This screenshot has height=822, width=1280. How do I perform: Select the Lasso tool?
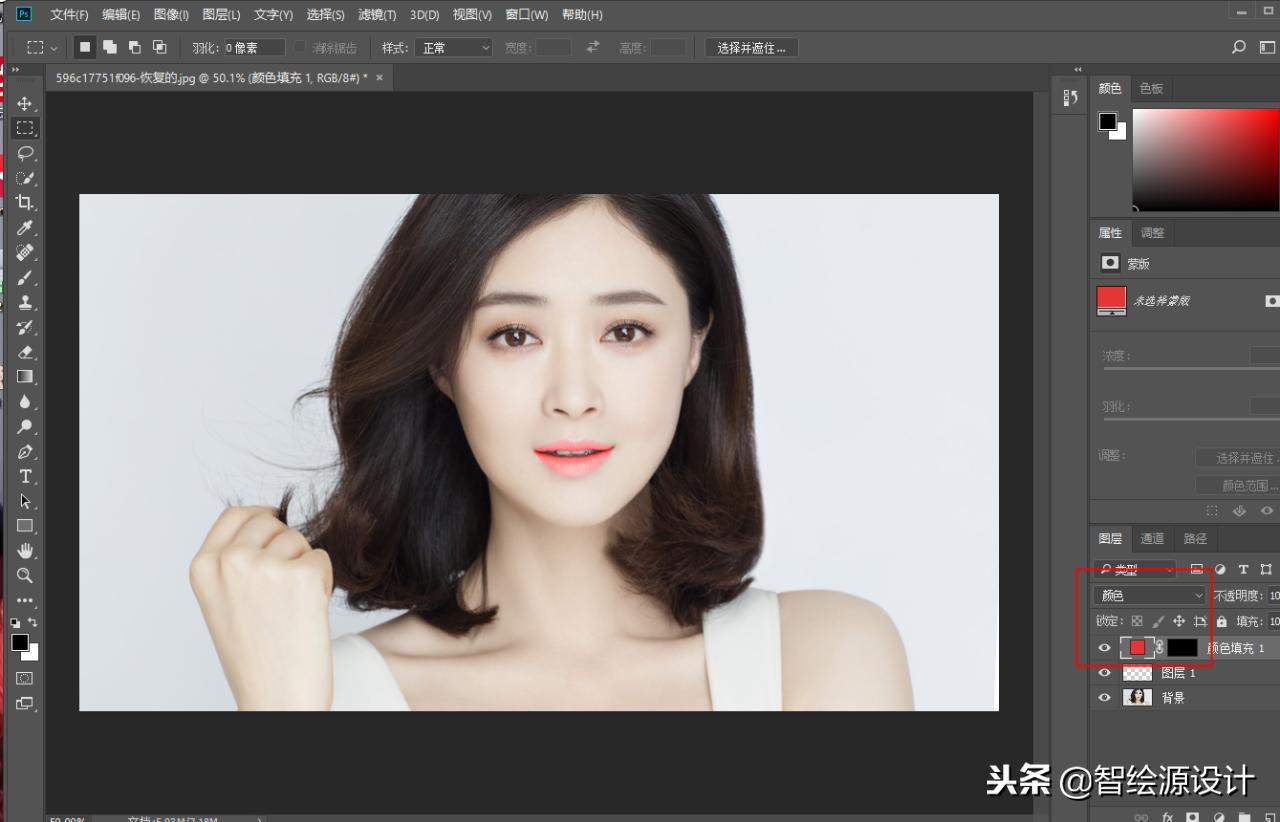(x=25, y=153)
